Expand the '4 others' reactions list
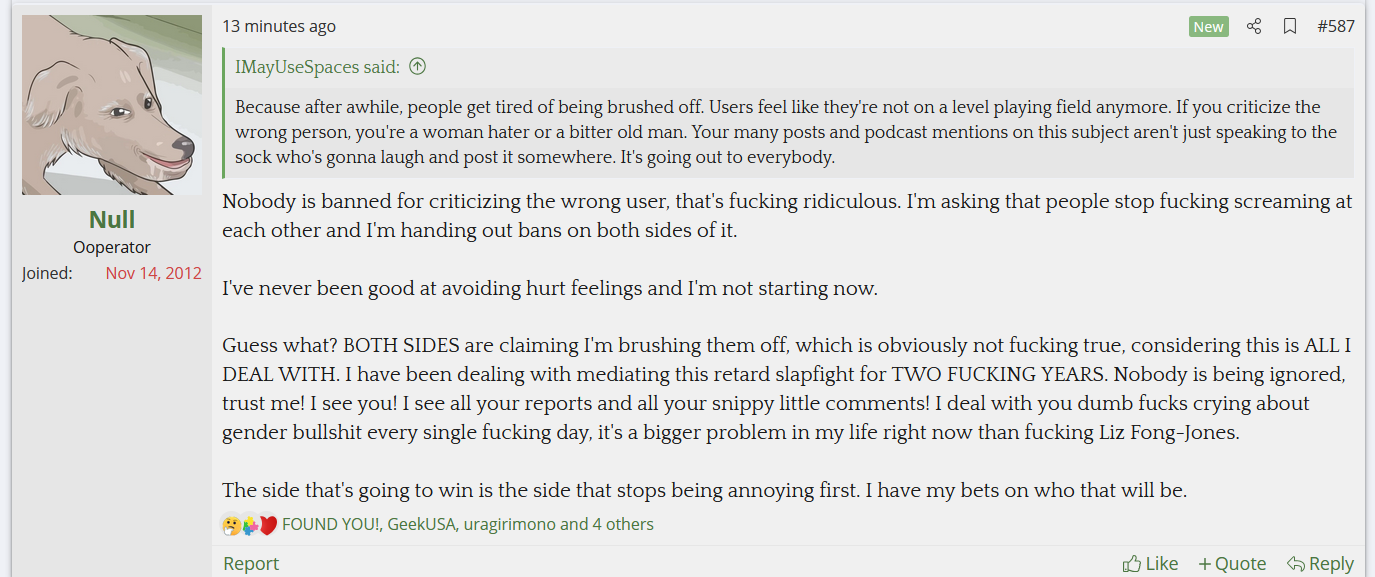Screen dimensions: 1375x577 pyautogui.click(x=623, y=524)
